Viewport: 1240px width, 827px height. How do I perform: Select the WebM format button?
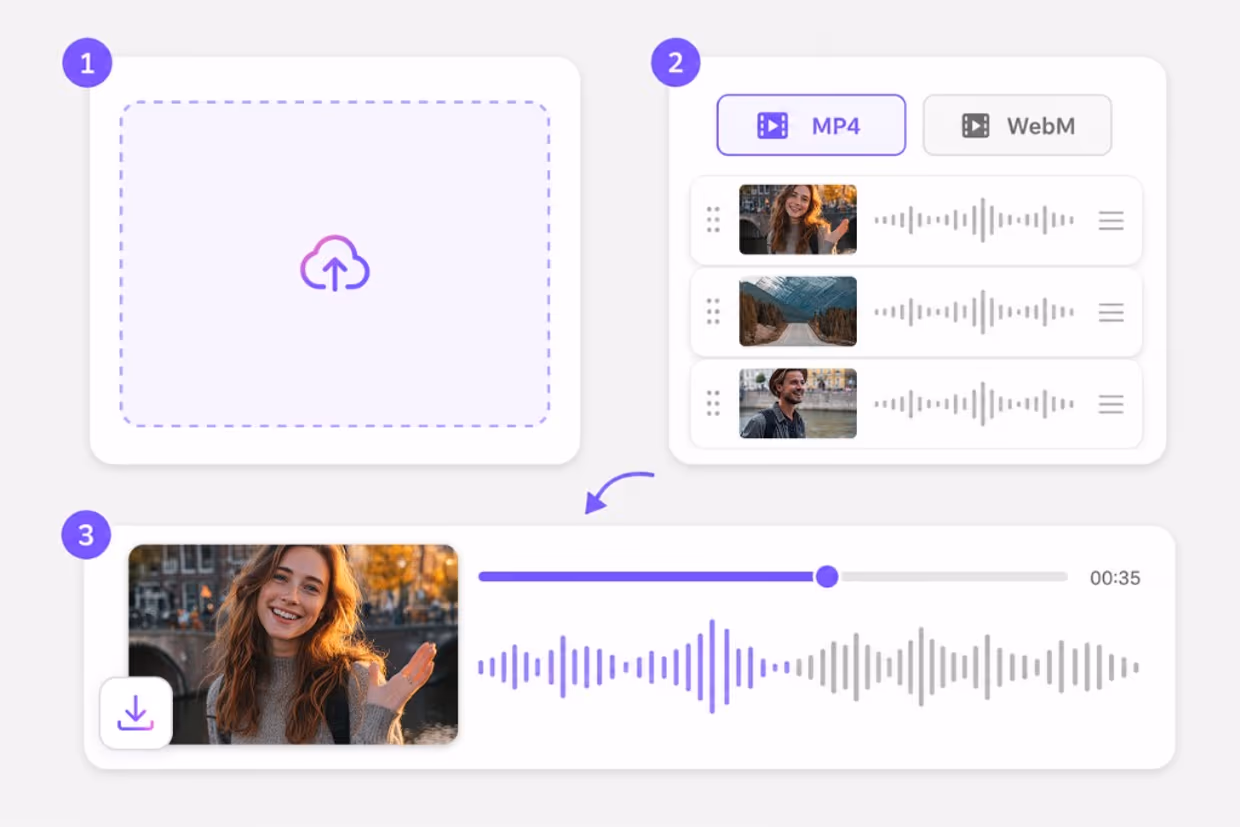1017,125
